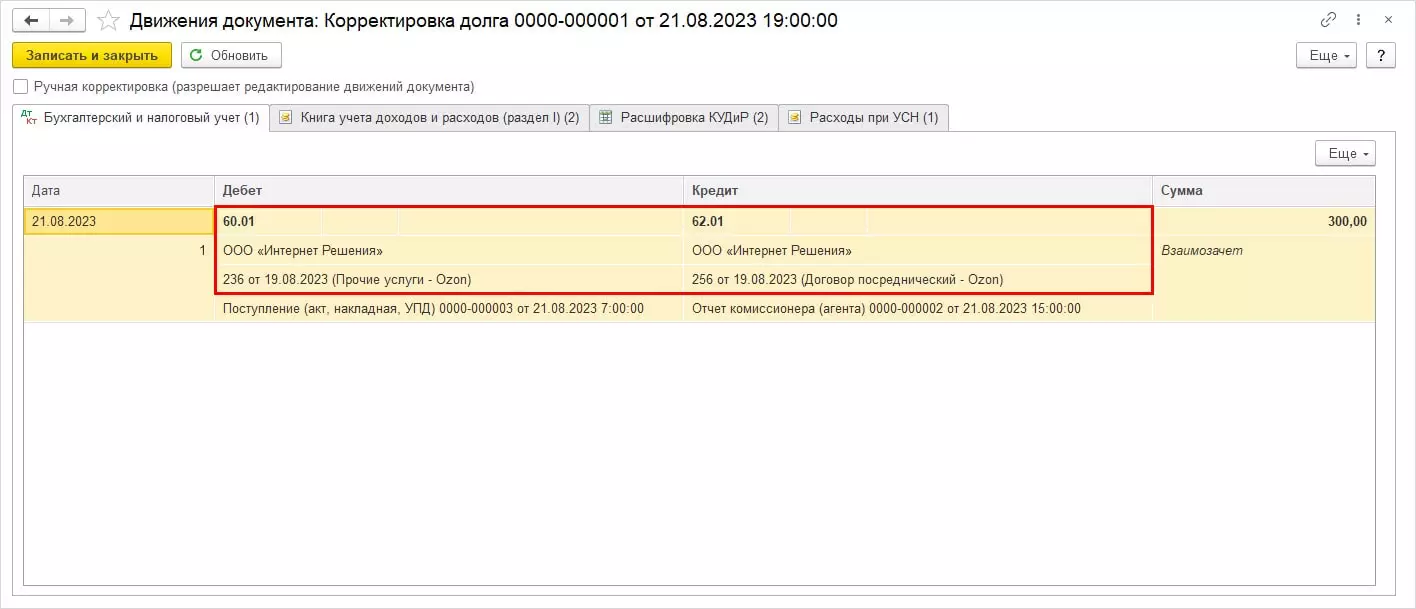Click the Обновить refresh button

coord(231,55)
